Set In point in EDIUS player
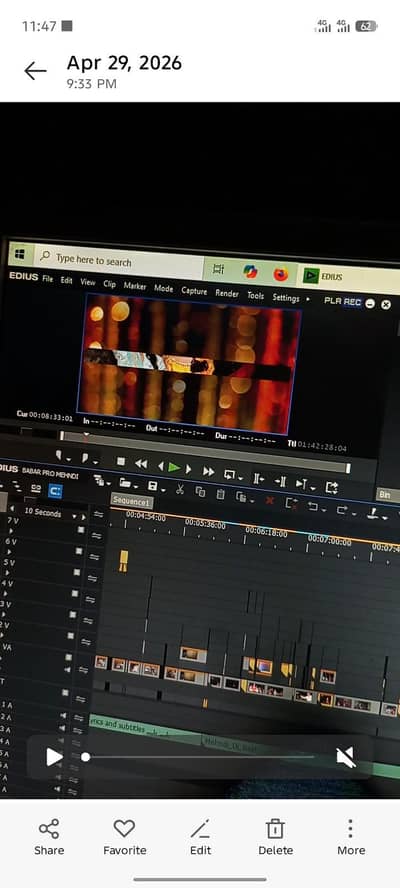Viewport: 400px width, 888px height. (x=60, y=455)
